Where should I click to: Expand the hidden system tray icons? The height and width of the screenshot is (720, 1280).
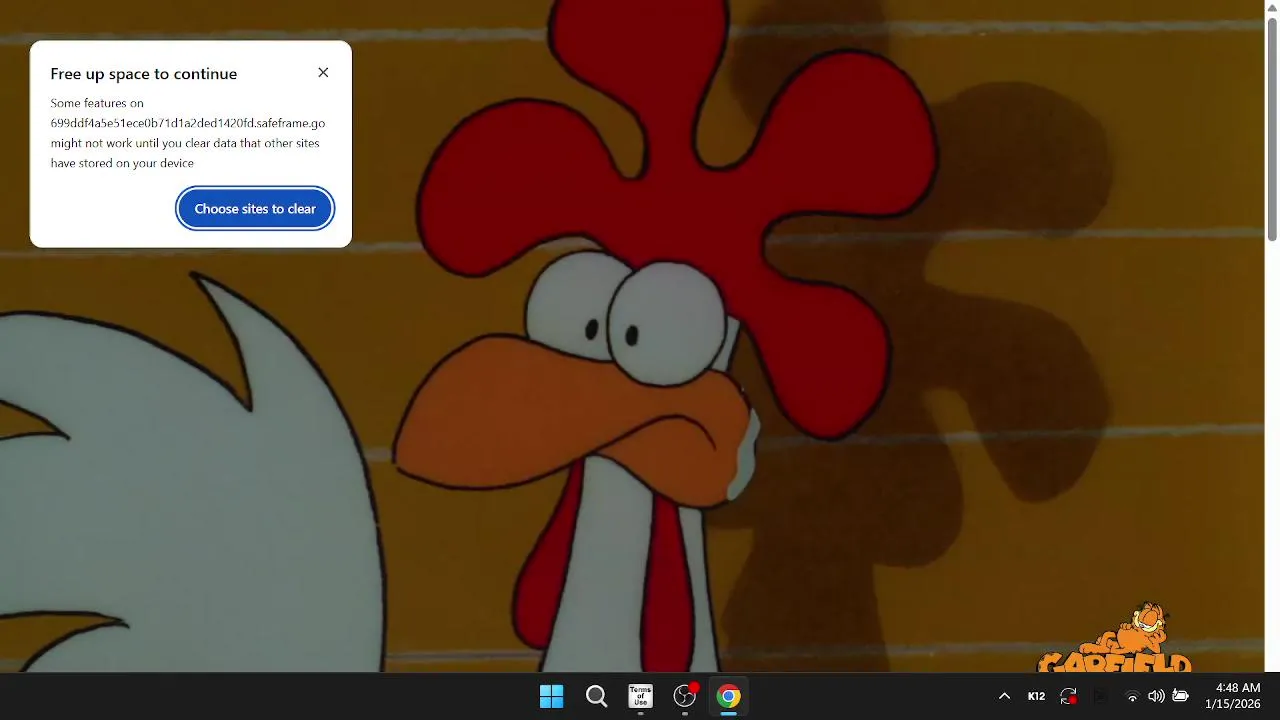click(x=1004, y=696)
